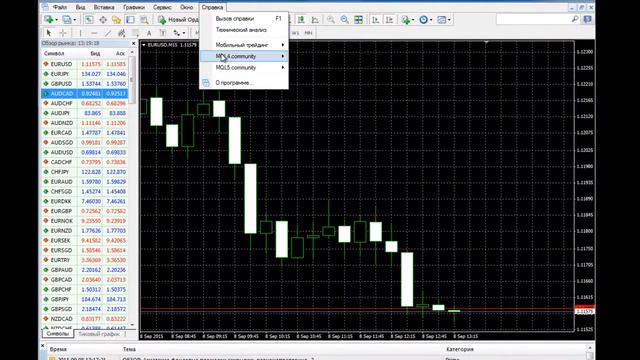This screenshot has height=360, width=640.
Task: Click the Market Watch vertical scrollbar
Action: click(132, 188)
